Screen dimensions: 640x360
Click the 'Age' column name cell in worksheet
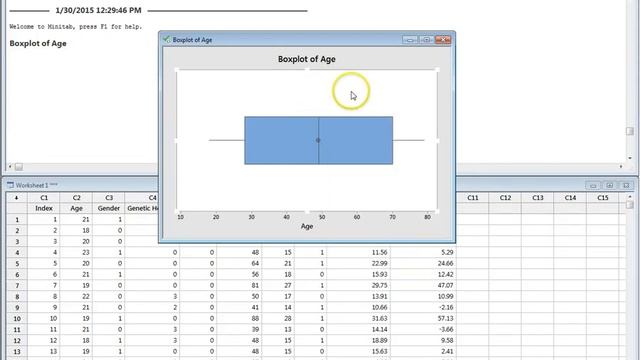76,208
